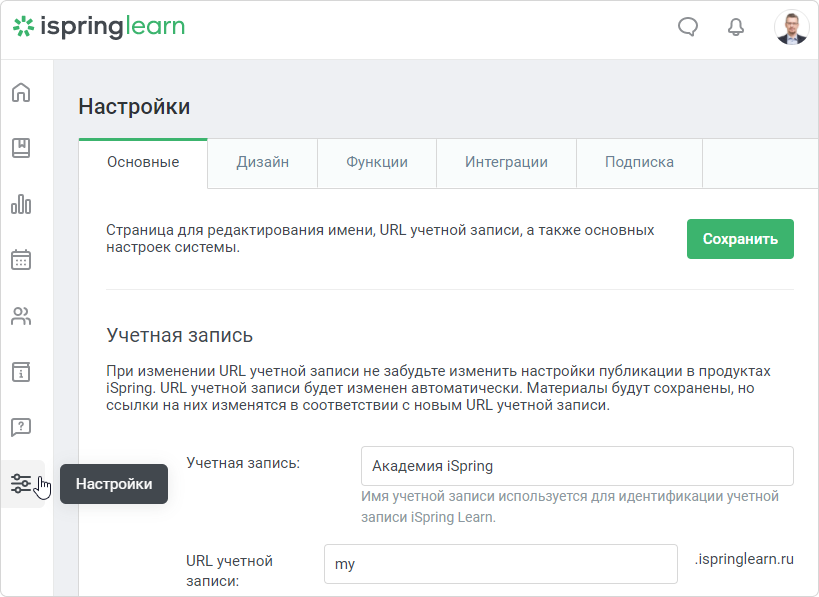Screen dimensions: 819x597
Task: Click the URL учетной записи field
Action: click(501, 564)
